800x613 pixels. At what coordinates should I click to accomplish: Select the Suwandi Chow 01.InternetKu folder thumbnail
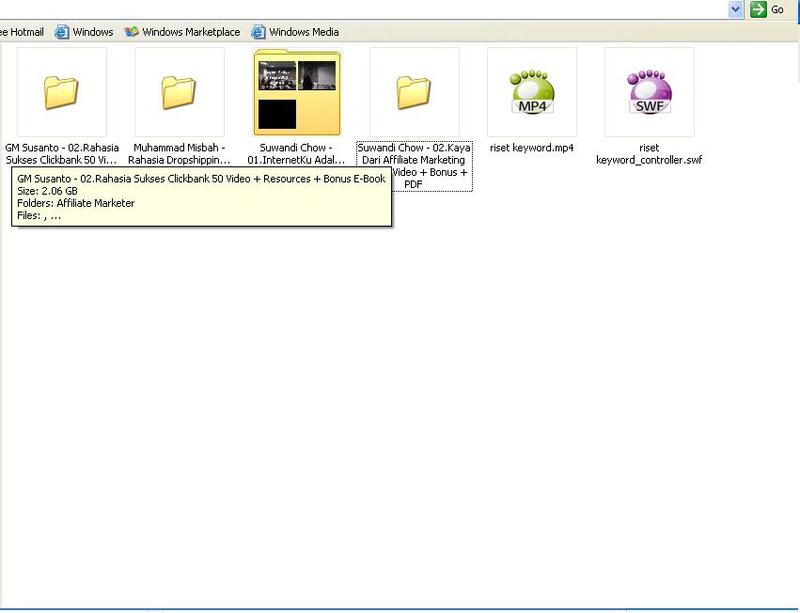[297, 92]
